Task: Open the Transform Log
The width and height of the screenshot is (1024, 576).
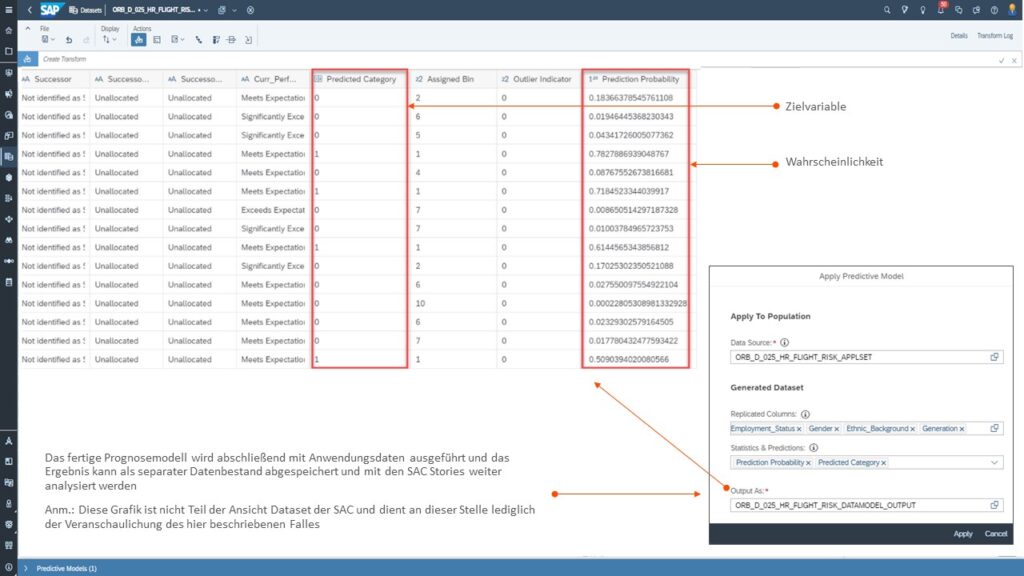Action: click(994, 35)
